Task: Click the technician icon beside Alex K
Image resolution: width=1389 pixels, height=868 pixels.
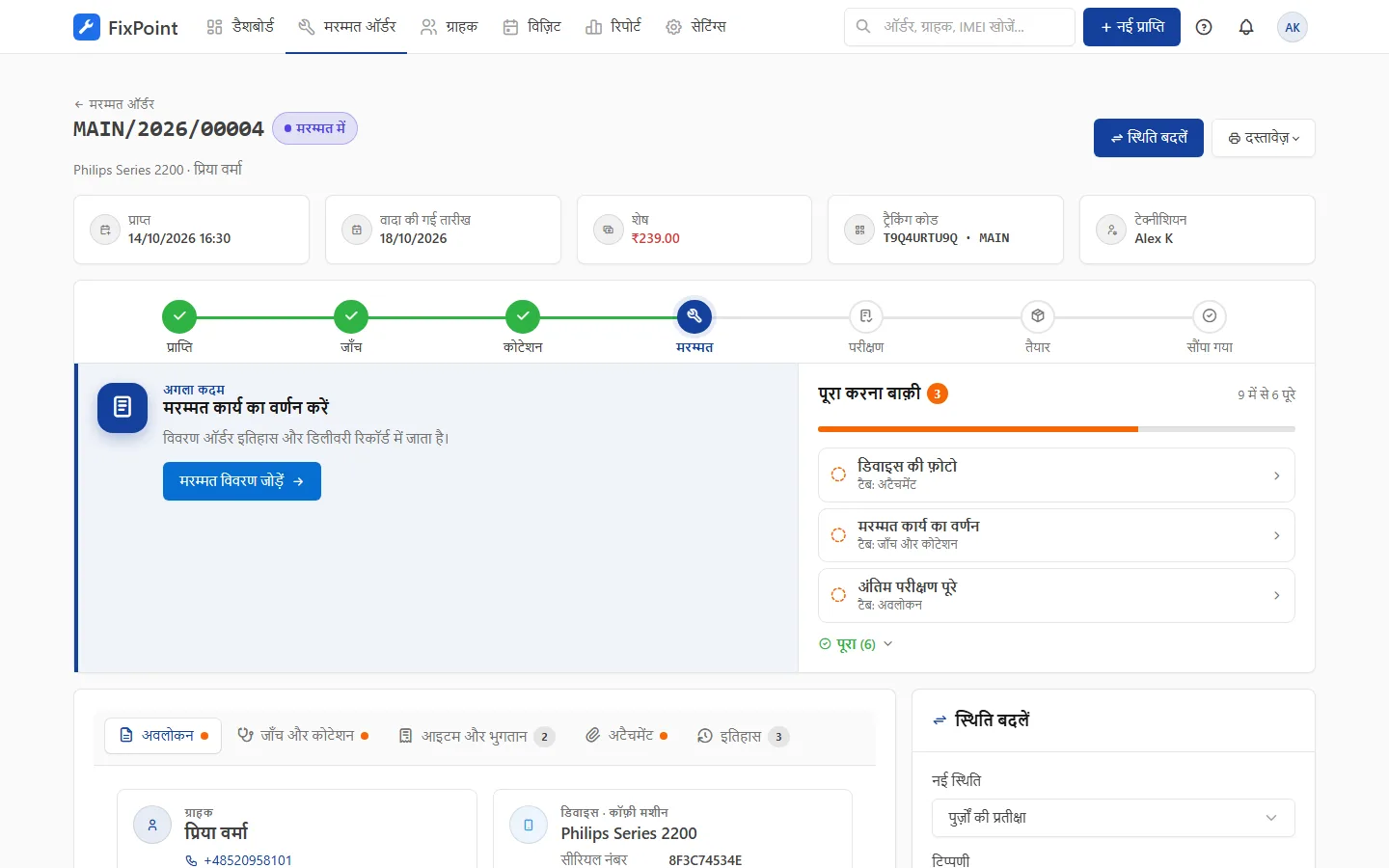Action: pyautogui.click(x=1111, y=230)
